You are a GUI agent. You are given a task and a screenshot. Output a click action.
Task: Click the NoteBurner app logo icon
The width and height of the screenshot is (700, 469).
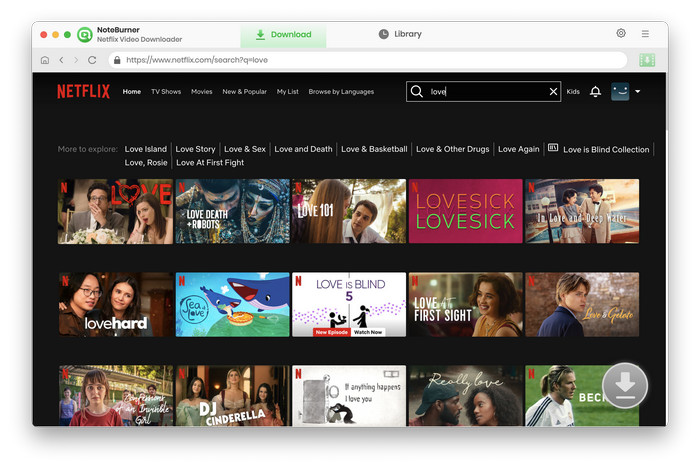coord(85,34)
